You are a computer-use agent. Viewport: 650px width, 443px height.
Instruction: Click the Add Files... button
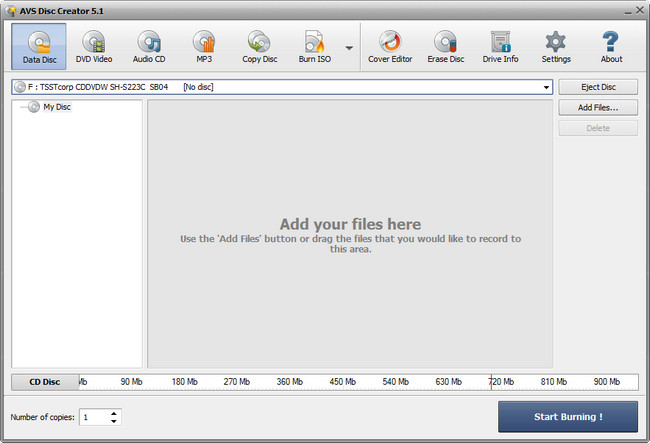[x=597, y=107]
